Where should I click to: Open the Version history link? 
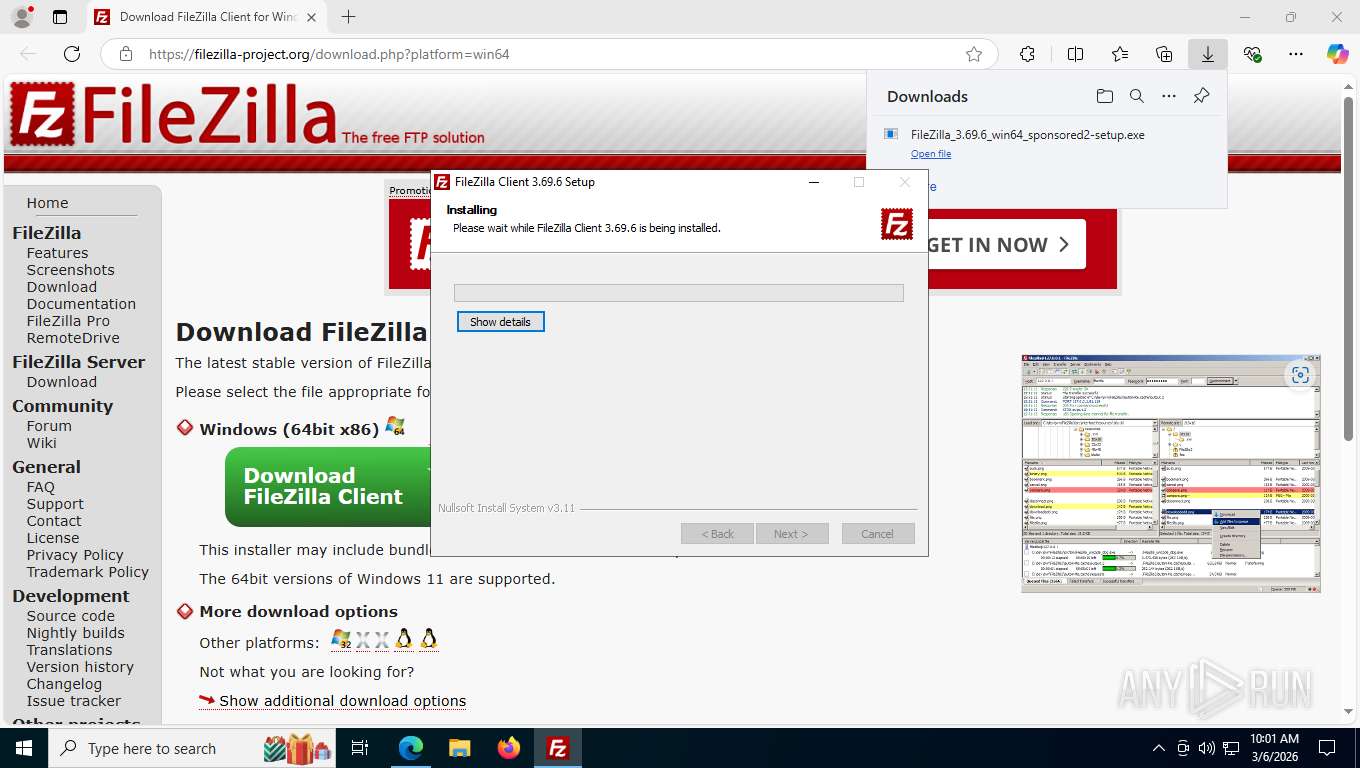click(80, 667)
